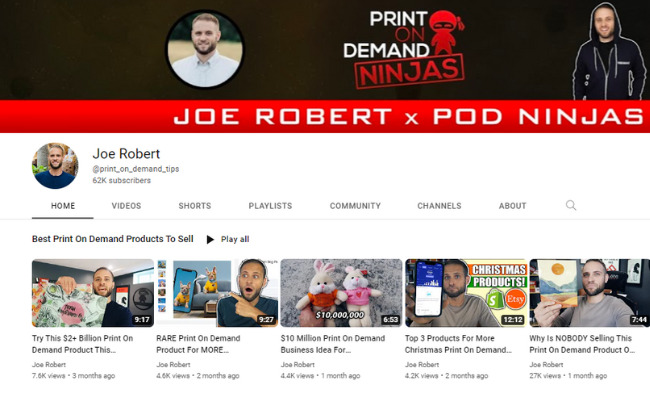
Task: Switch to the Videos tab
Action: tap(126, 206)
